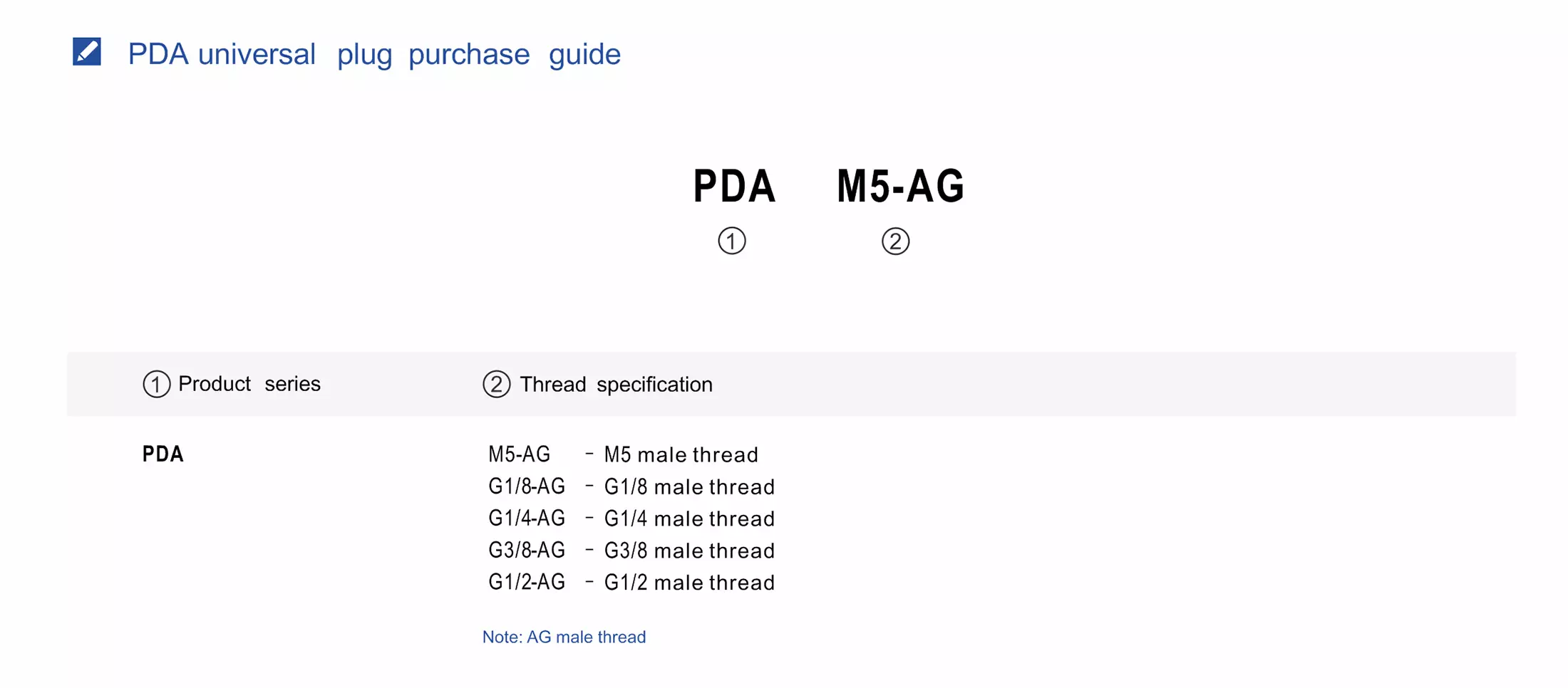Screen dimensions: 1568x688
Task: Click the G1/4 male thread description
Action: [x=689, y=518]
